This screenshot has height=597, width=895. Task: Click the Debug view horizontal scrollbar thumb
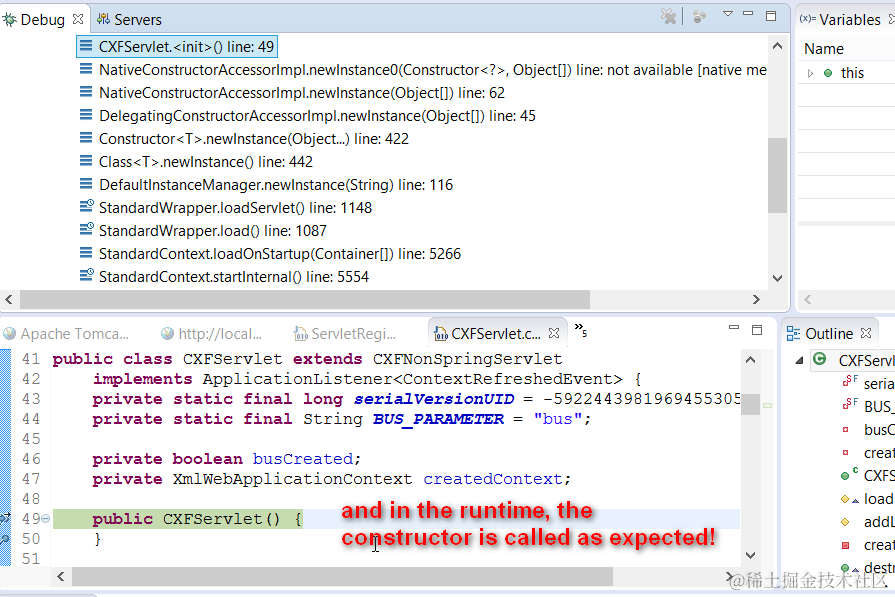tap(305, 299)
